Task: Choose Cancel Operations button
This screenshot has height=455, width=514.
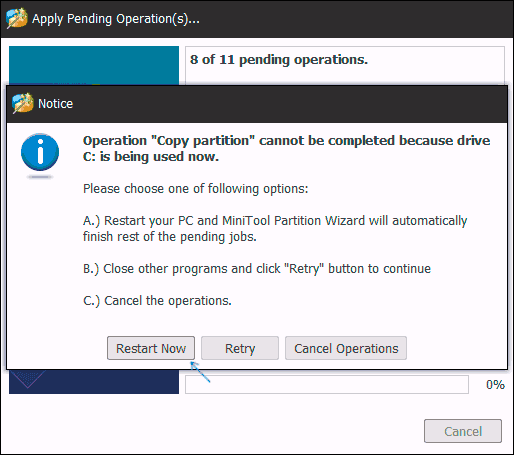Action: pos(346,348)
